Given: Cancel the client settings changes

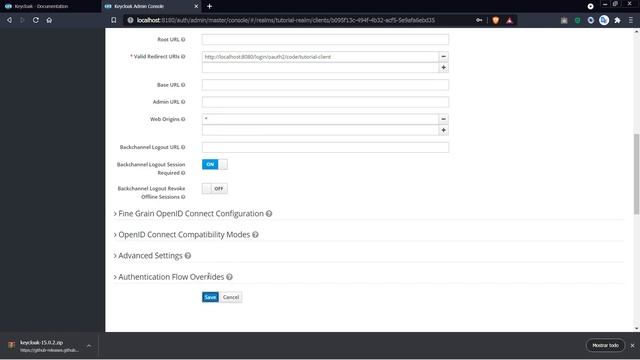Looking at the screenshot, I should [x=231, y=297].
